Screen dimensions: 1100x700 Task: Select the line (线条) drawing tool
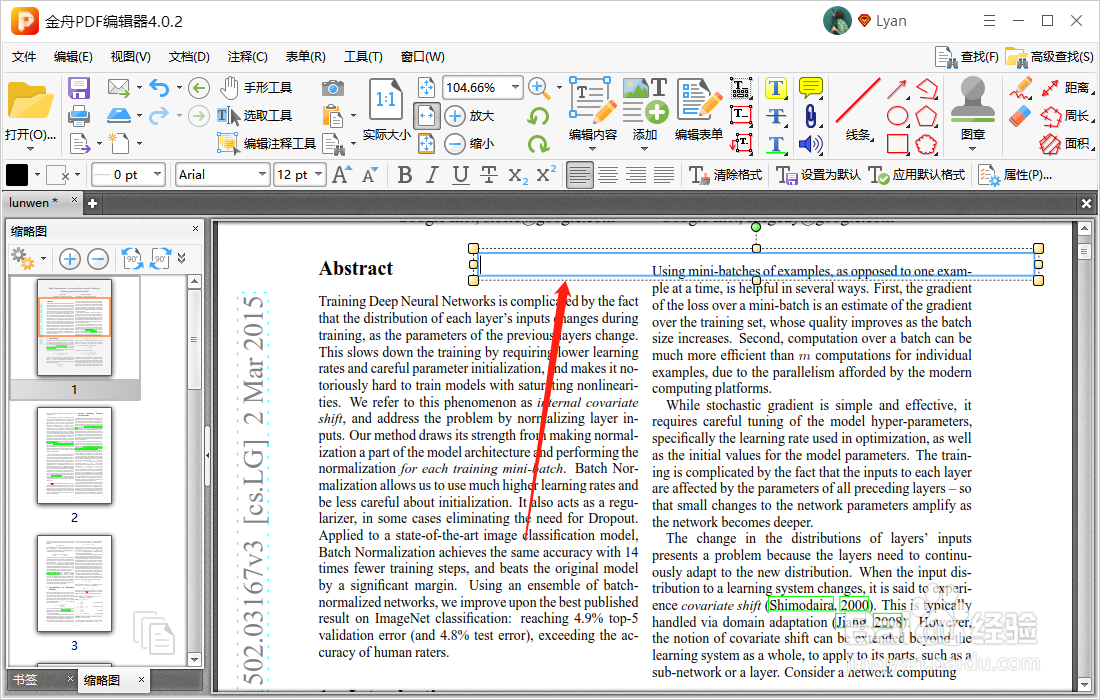tap(857, 109)
